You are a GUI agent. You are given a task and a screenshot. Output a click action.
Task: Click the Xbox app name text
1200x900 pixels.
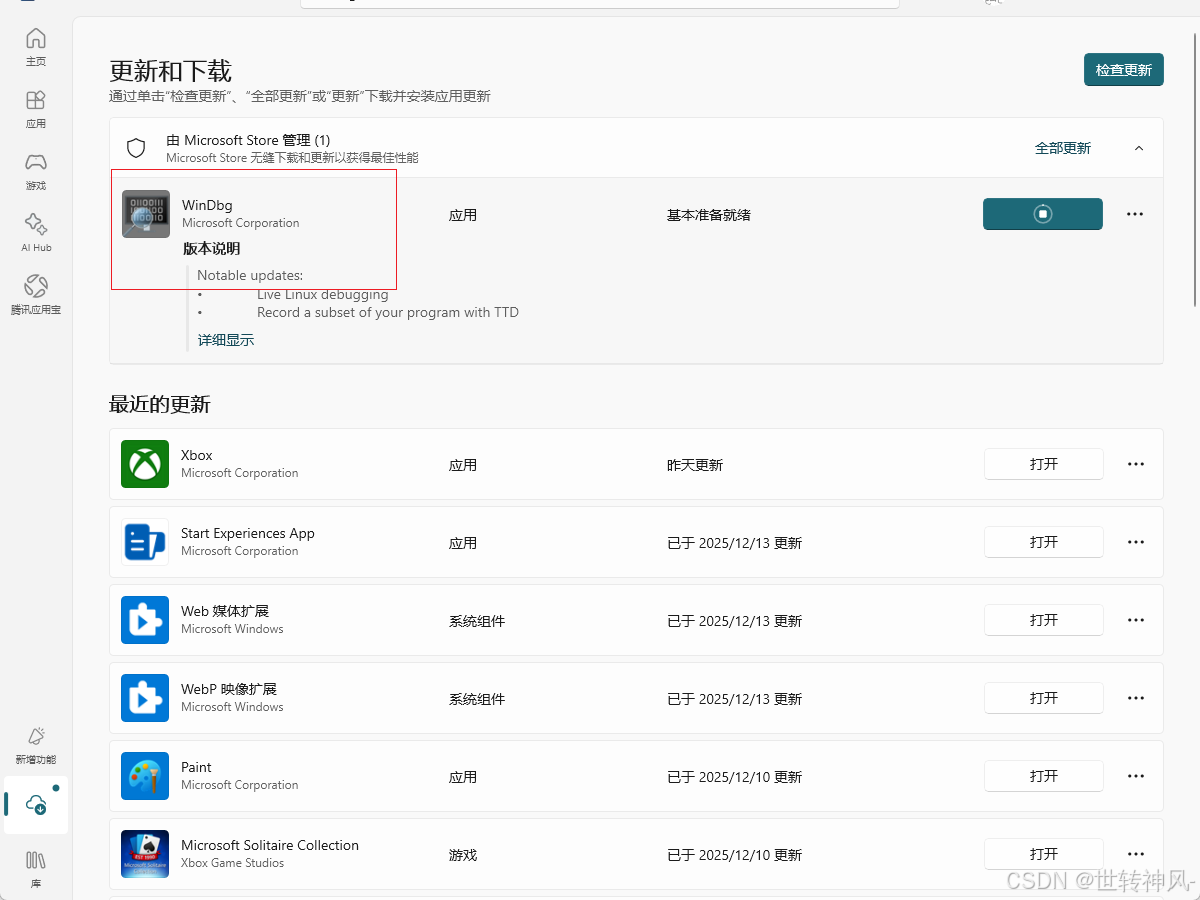coord(197,455)
